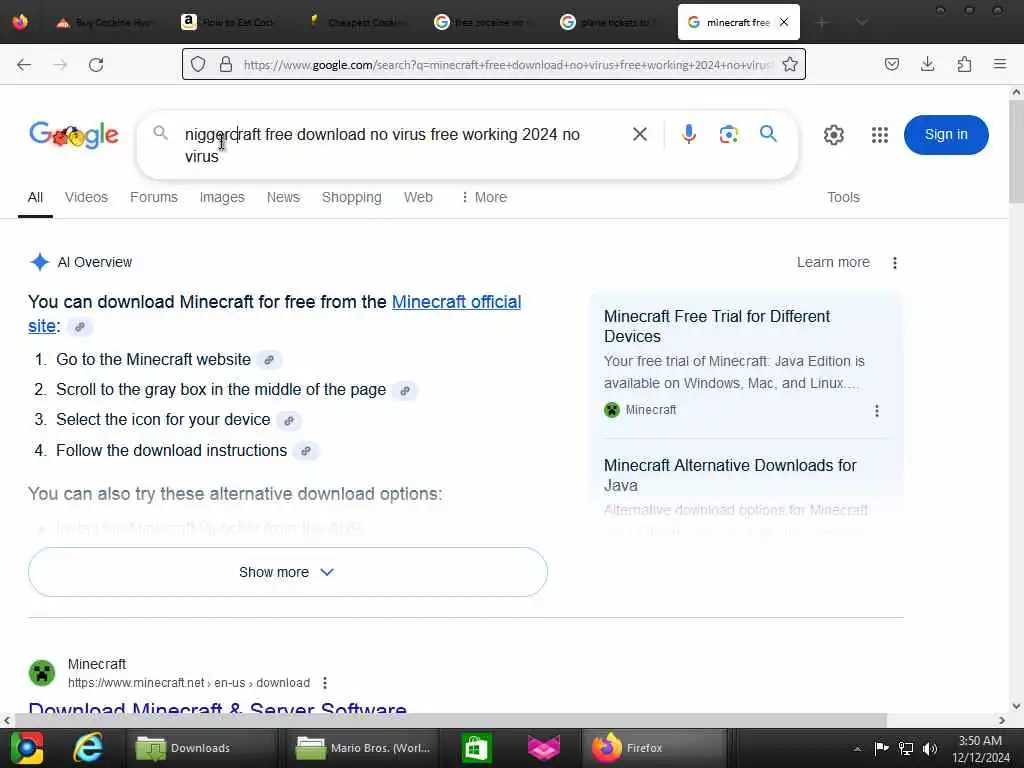Open the tracking protection shield icon
This screenshot has height=768, width=1024.
point(198,64)
